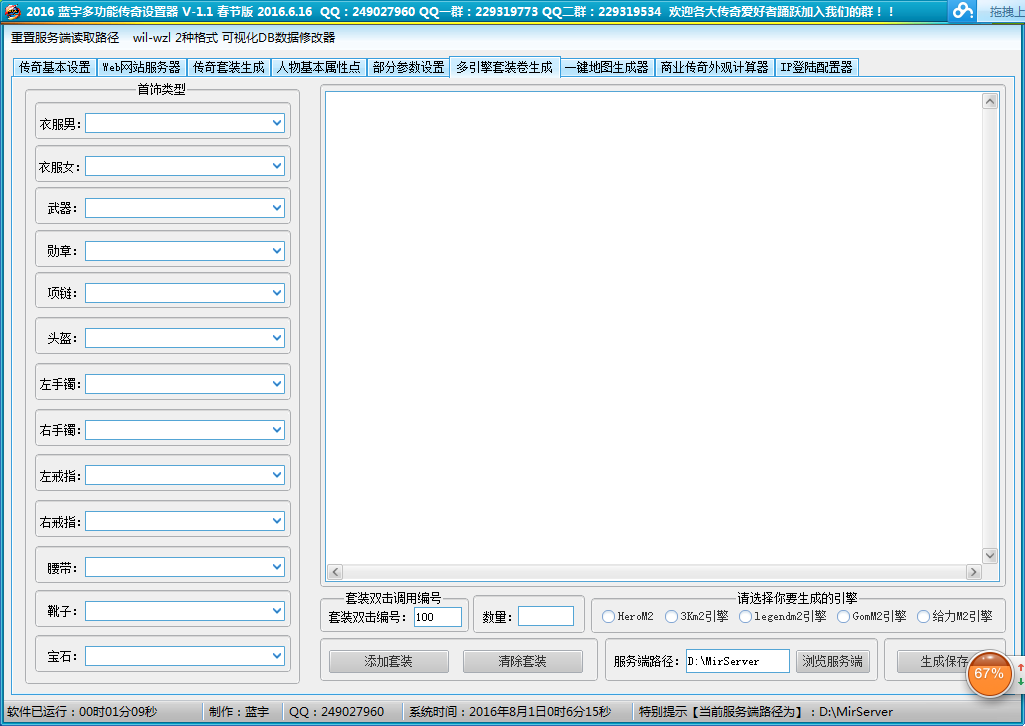
Task: Click the 套装双击调用编号 group label
Action: (x=394, y=598)
